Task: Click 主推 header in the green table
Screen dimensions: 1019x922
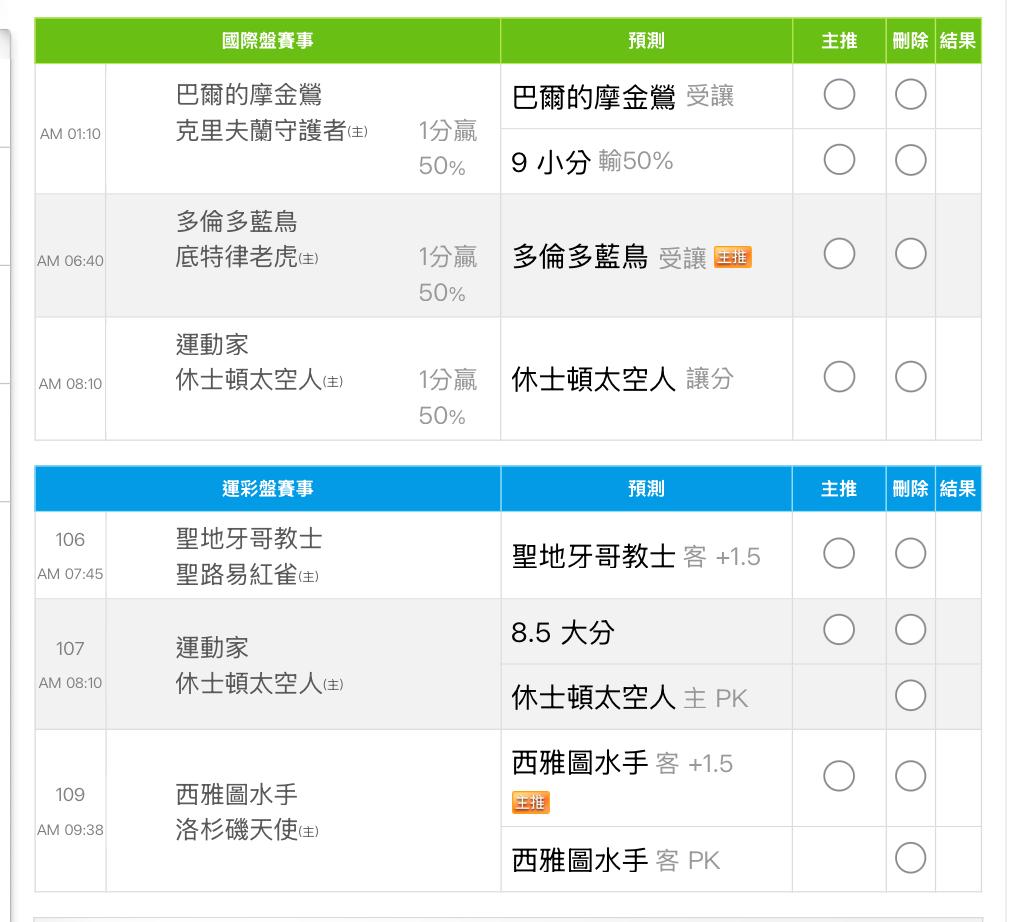Action: tap(839, 41)
